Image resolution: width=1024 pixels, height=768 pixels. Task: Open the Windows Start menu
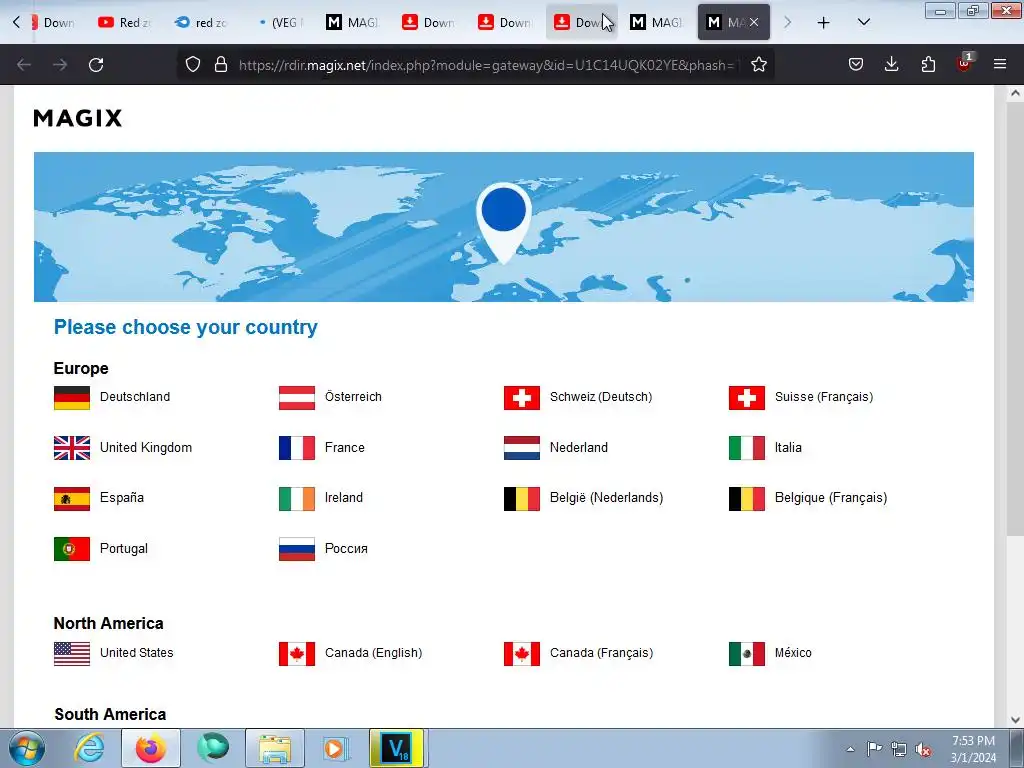pyautogui.click(x=27, y=748)
